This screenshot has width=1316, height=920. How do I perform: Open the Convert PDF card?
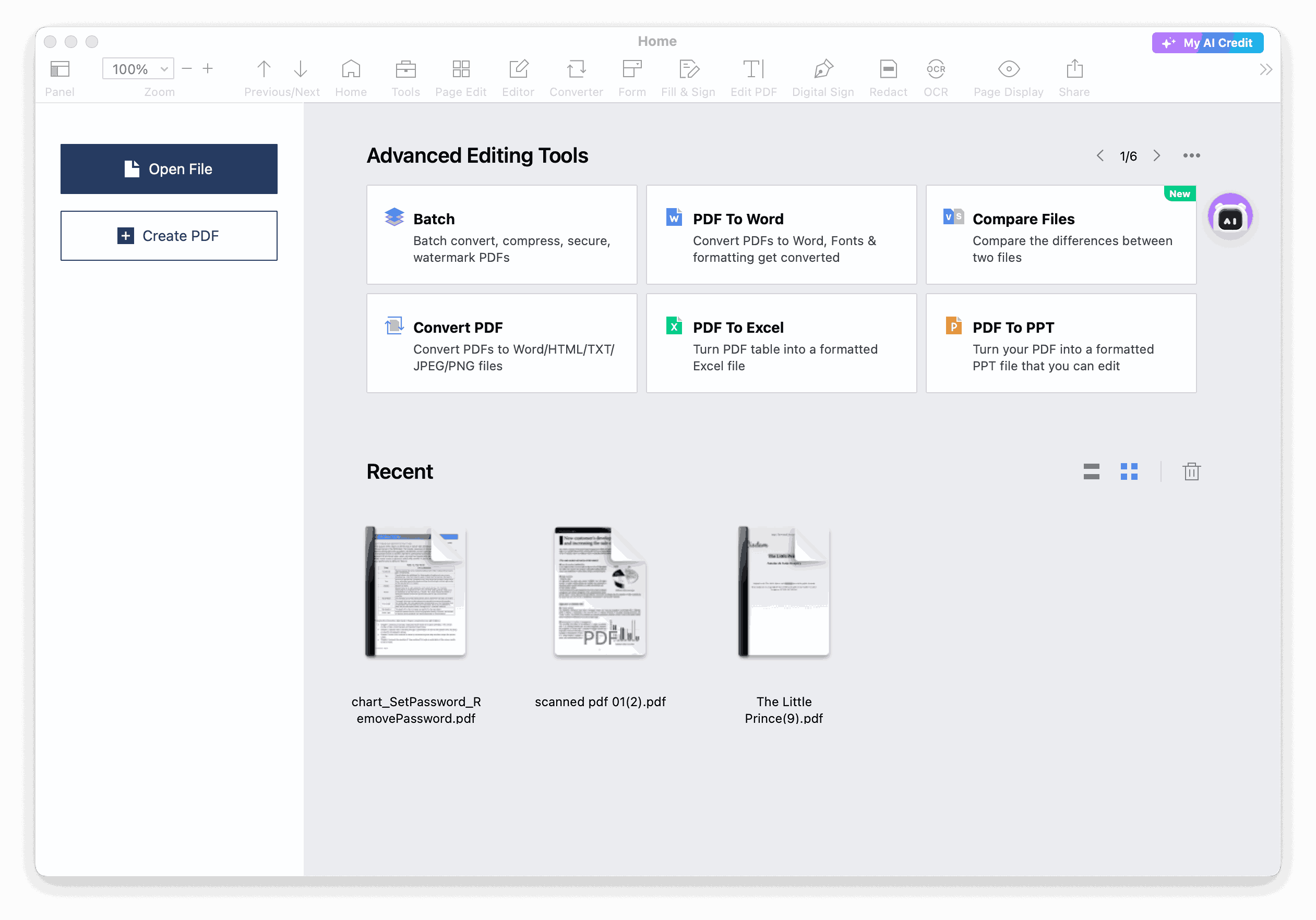click(501, 343)
